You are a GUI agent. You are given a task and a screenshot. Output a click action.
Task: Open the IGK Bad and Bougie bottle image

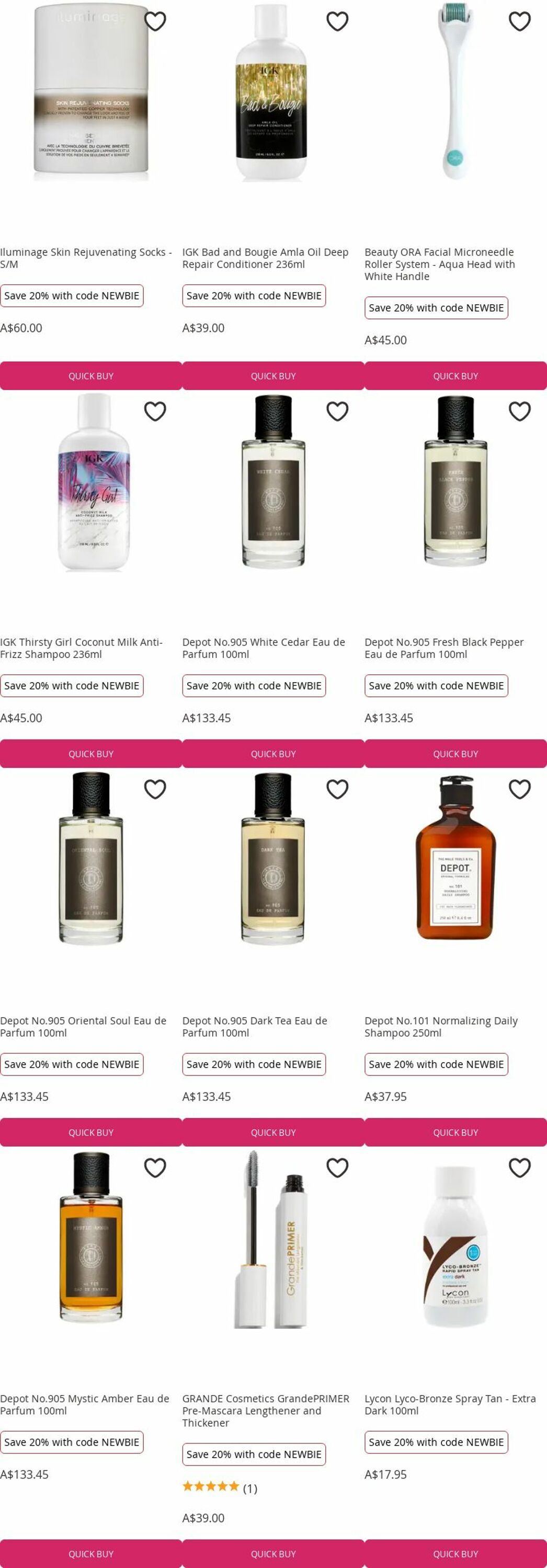[x=272, y=93]
